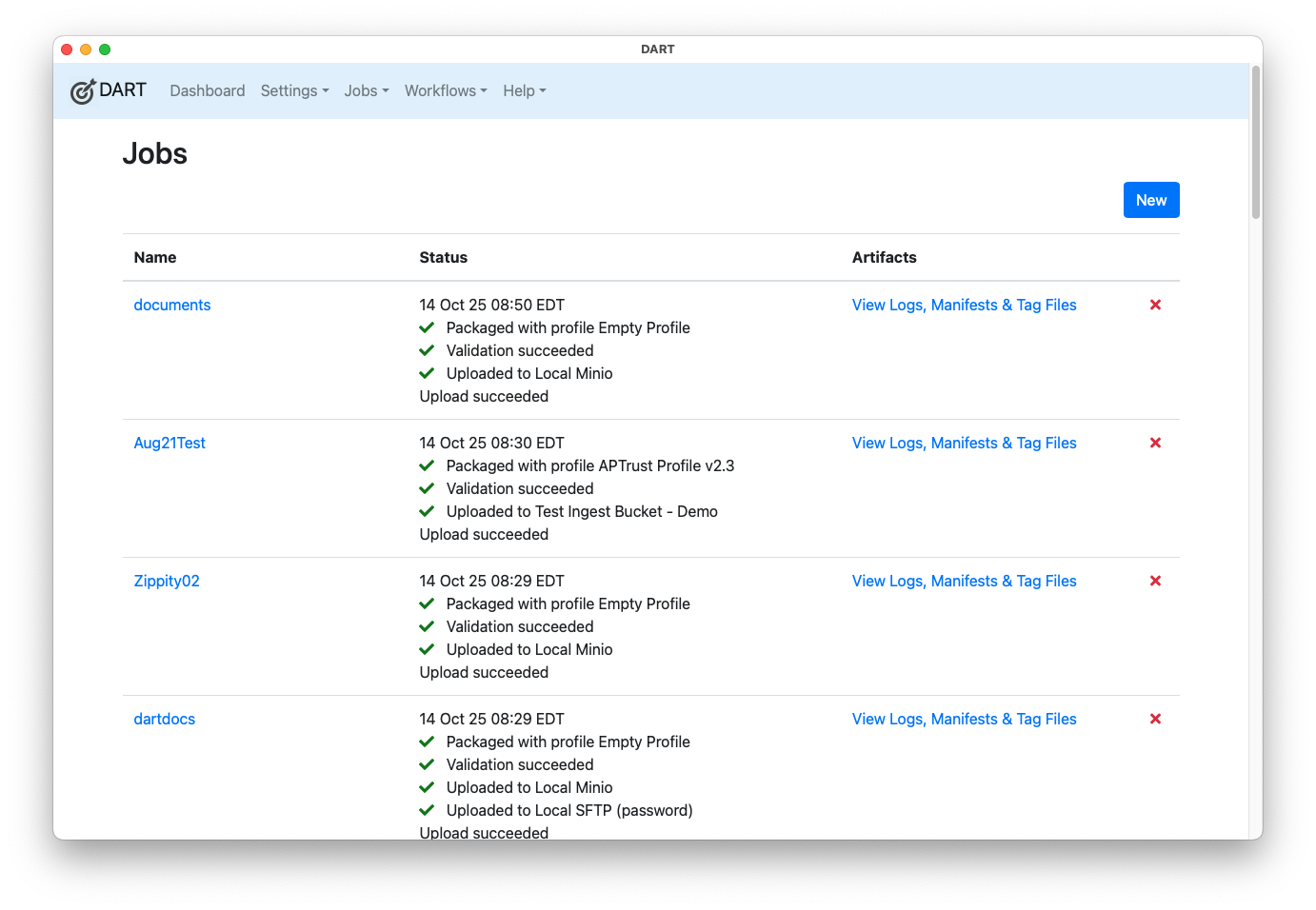Expand the Workflows dropdown
The height and width of the screenshot is (910, 1316).
click(445, 90)
